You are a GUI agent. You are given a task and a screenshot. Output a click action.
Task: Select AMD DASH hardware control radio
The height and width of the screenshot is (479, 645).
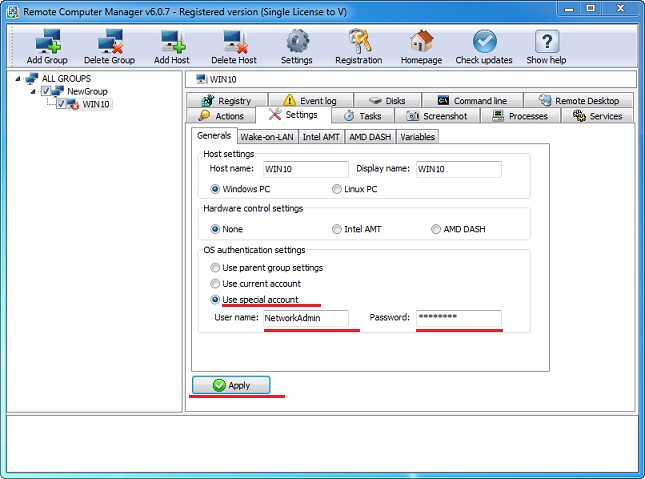[x=436, y=229]
